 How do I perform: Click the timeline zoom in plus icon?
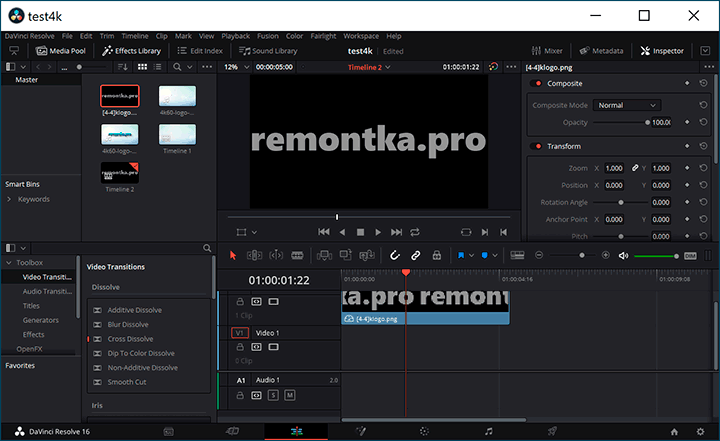tap(606, 255)
